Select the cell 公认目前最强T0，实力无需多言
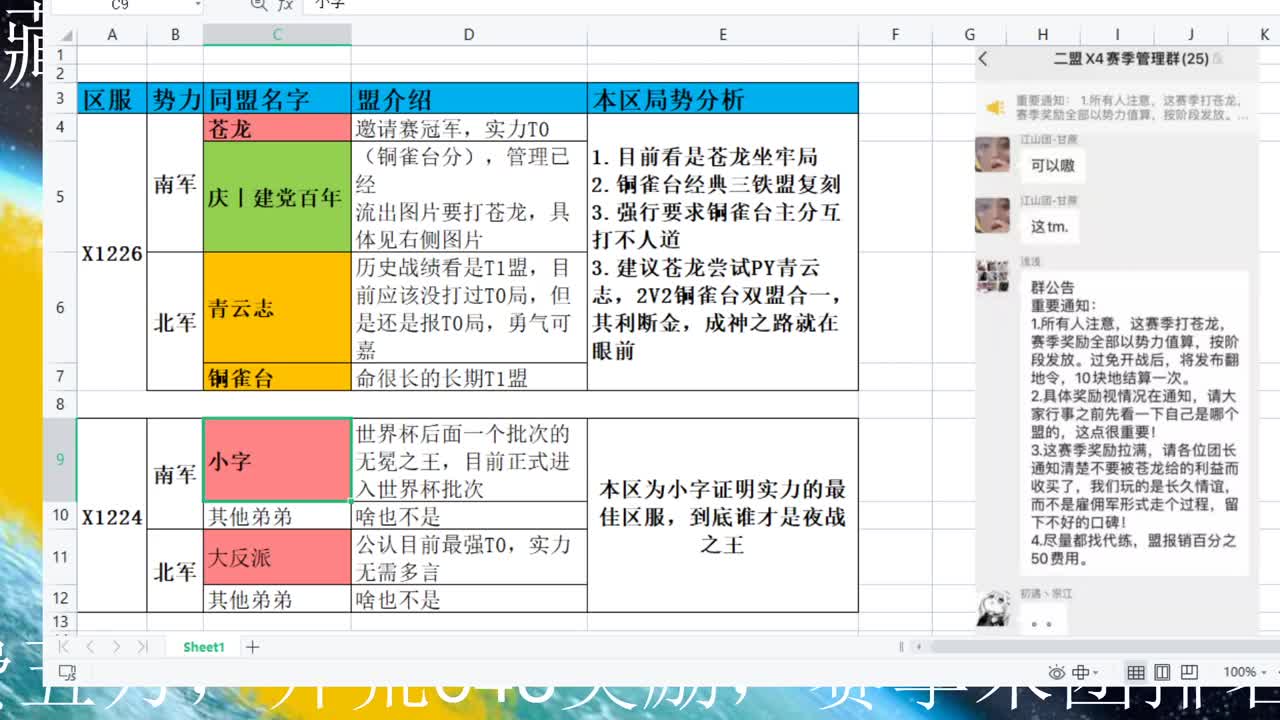The height and width of the screenshot is (720, 1280). point(469,557)
